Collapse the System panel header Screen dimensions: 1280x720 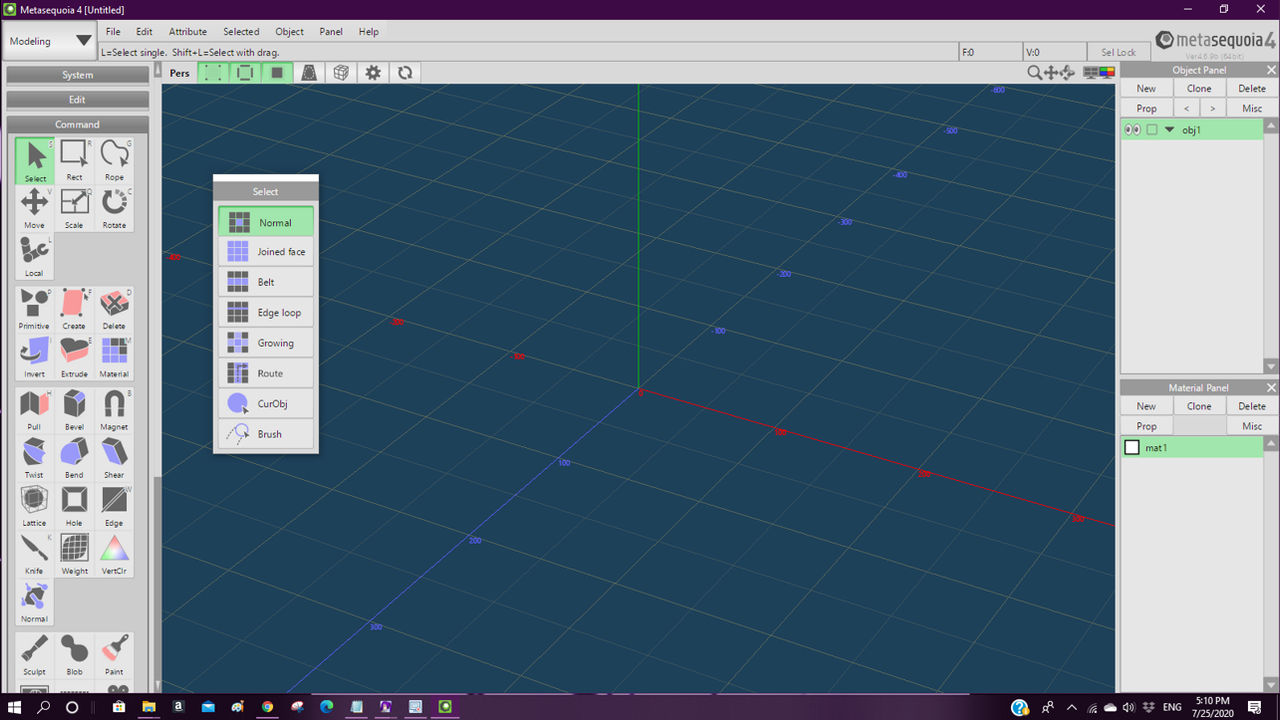pyautogui.click(x=77, y=75)
